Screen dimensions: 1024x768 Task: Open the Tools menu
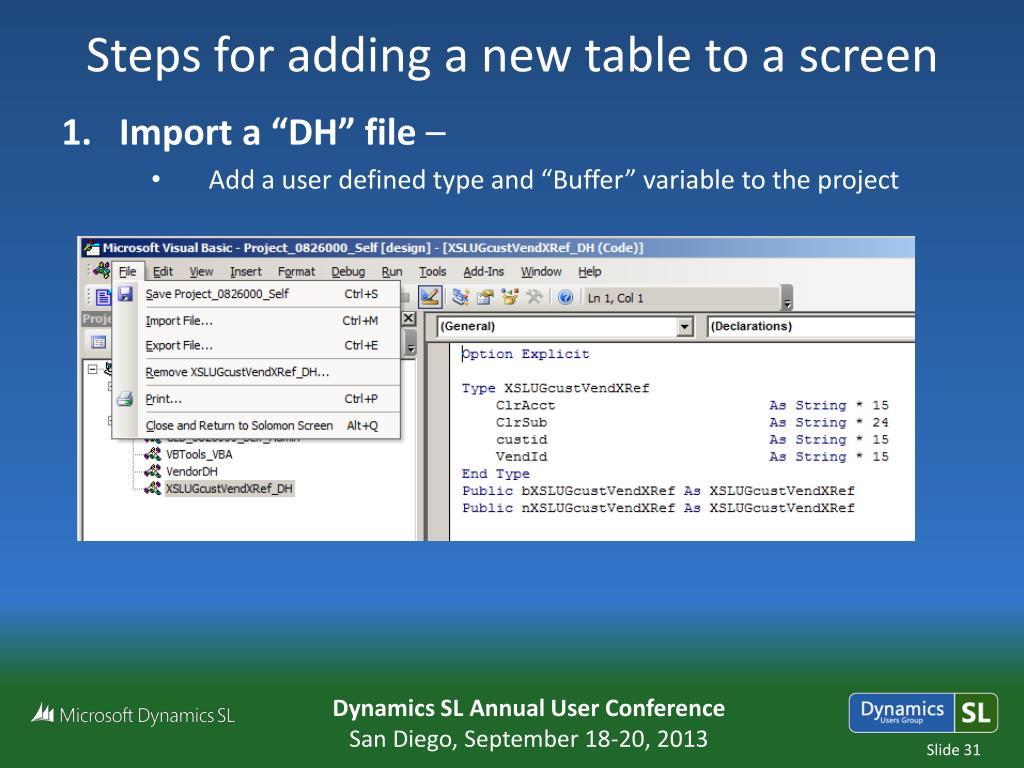pos(432,272)
